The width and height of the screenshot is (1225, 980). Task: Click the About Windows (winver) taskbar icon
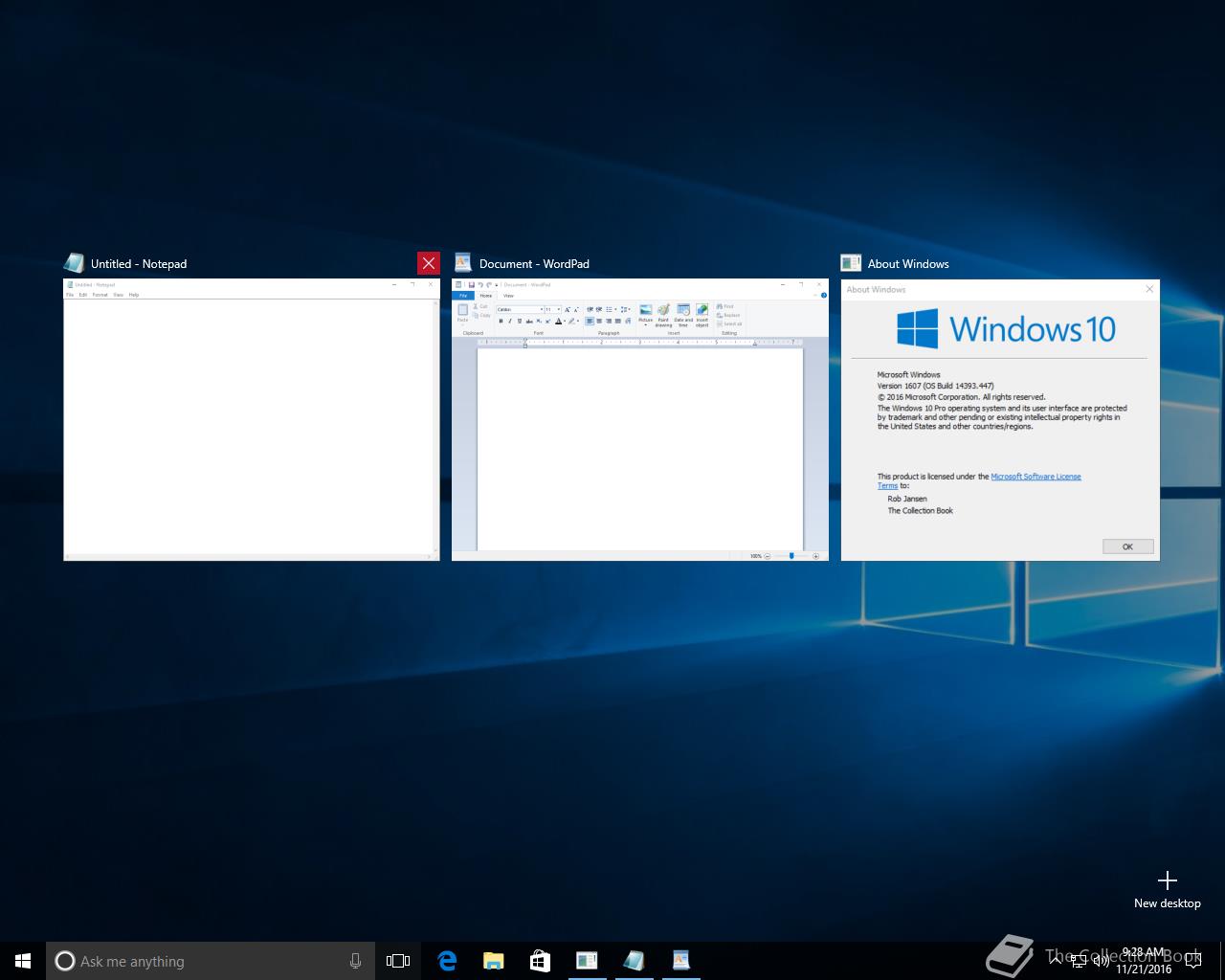tap(587, 961)
